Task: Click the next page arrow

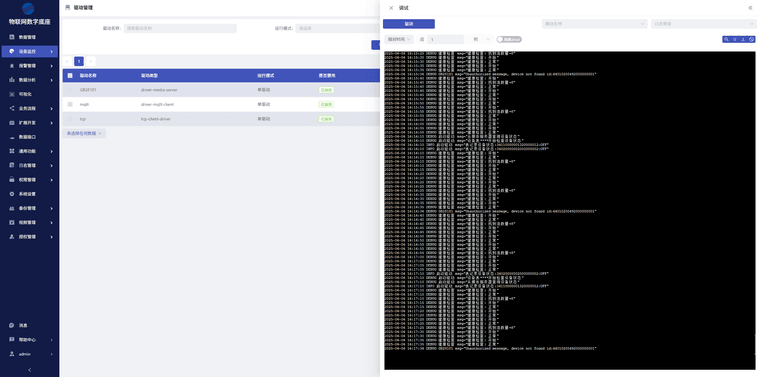Action: click(x=91, y=61)
